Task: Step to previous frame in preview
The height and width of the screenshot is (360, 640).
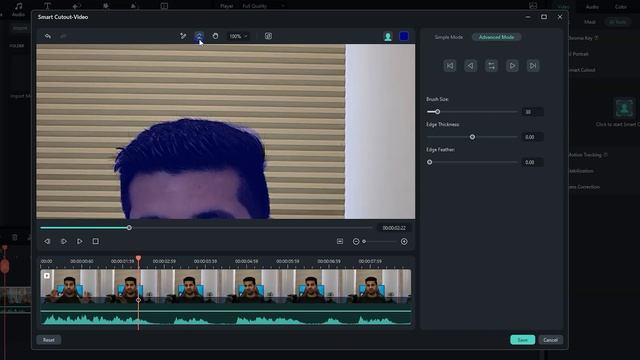Action: coord(47,241)
